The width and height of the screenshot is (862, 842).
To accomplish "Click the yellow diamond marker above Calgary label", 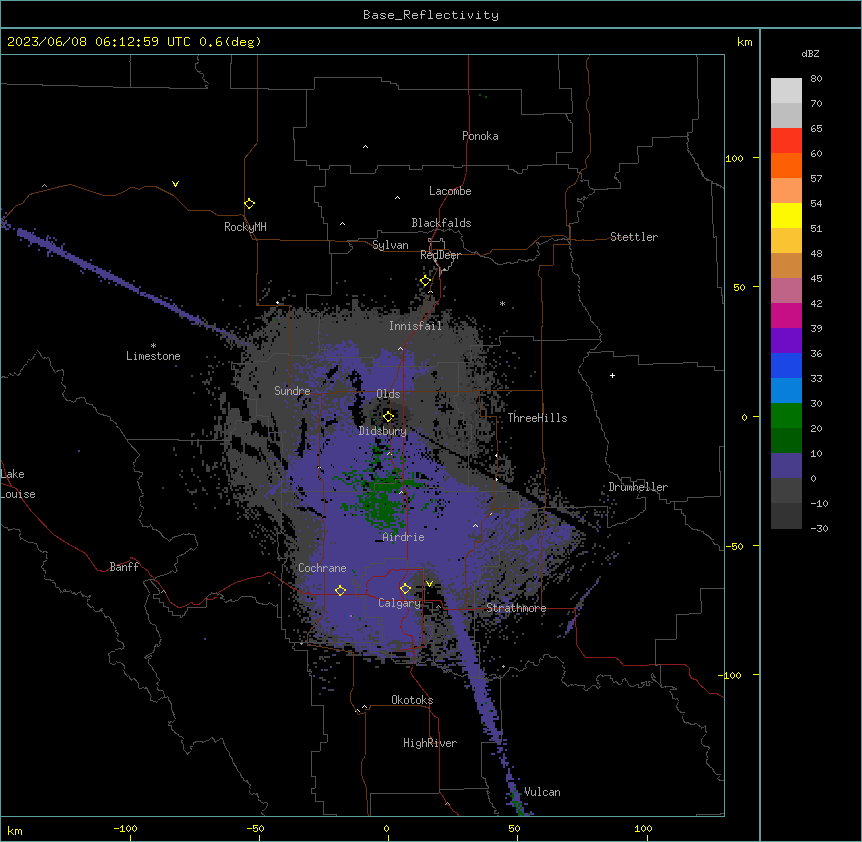I will [x=405, y=589].
